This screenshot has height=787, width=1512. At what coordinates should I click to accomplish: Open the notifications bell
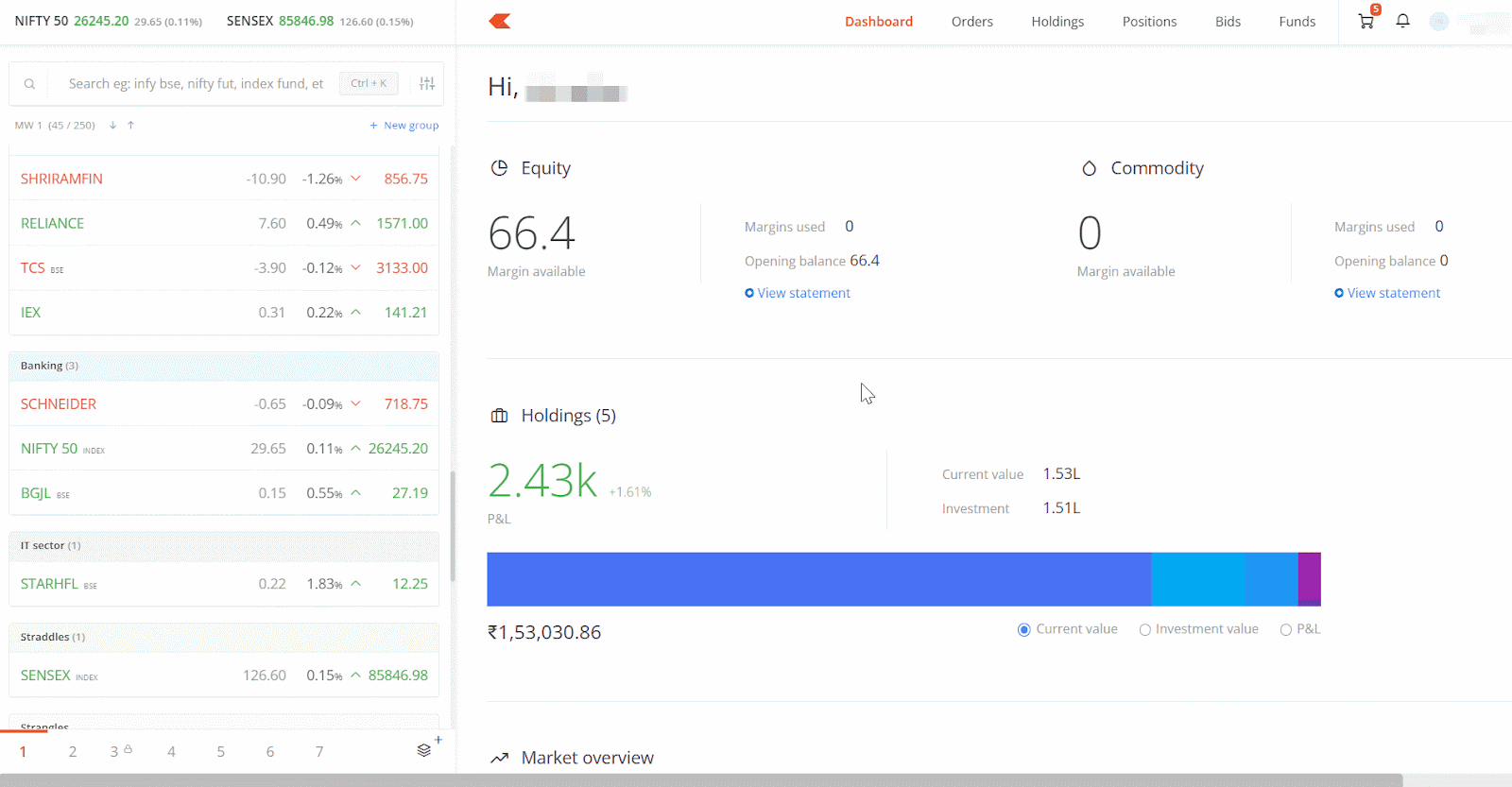[x=1402, y=21]
